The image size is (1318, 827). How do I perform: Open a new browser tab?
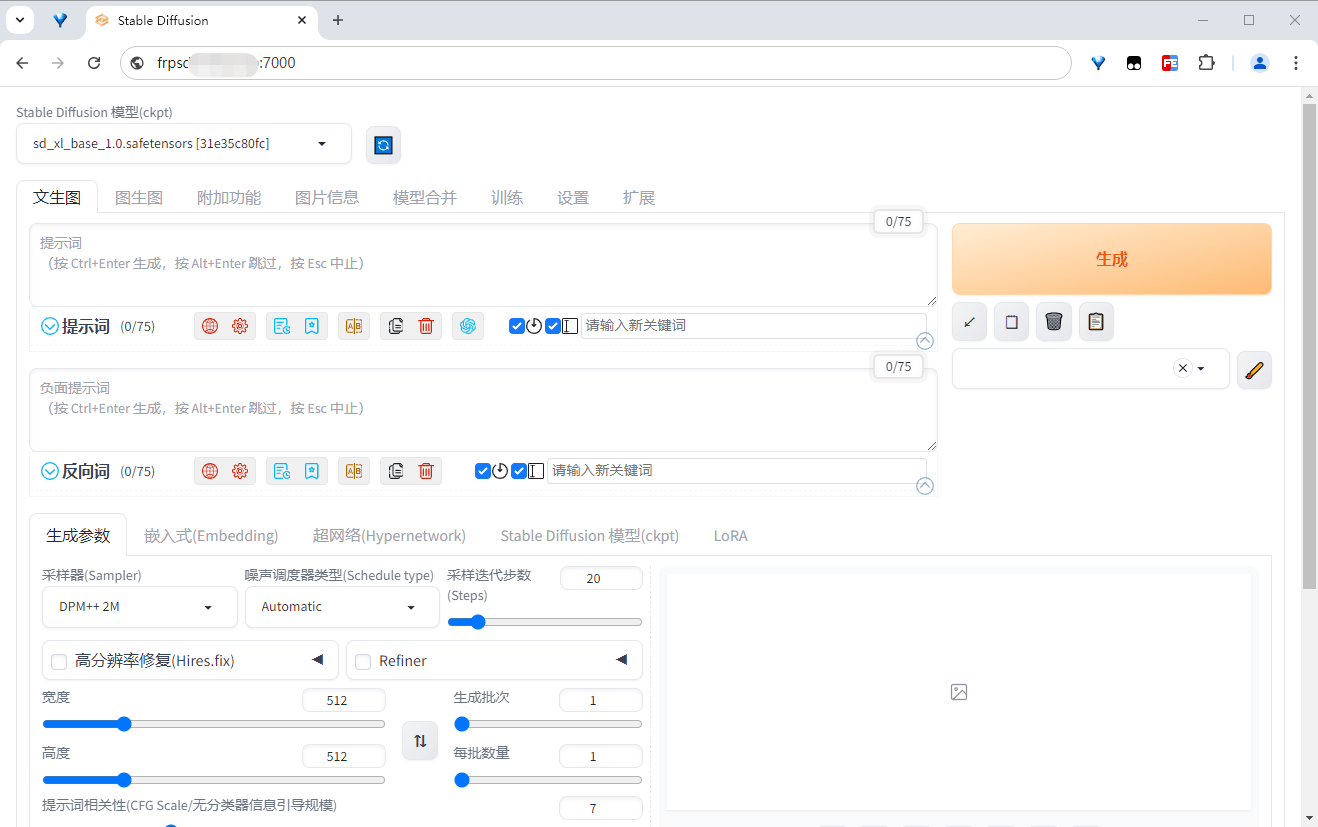click(x=338, y=20)
